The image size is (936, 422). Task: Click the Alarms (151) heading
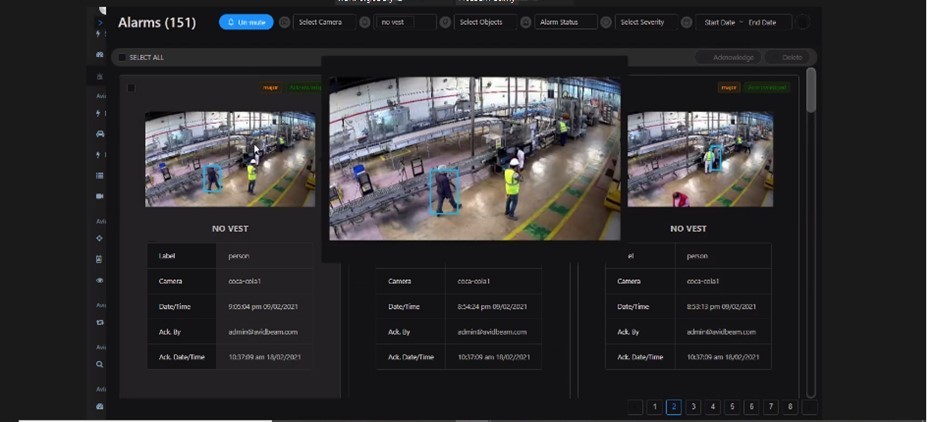tap(157, 23)
